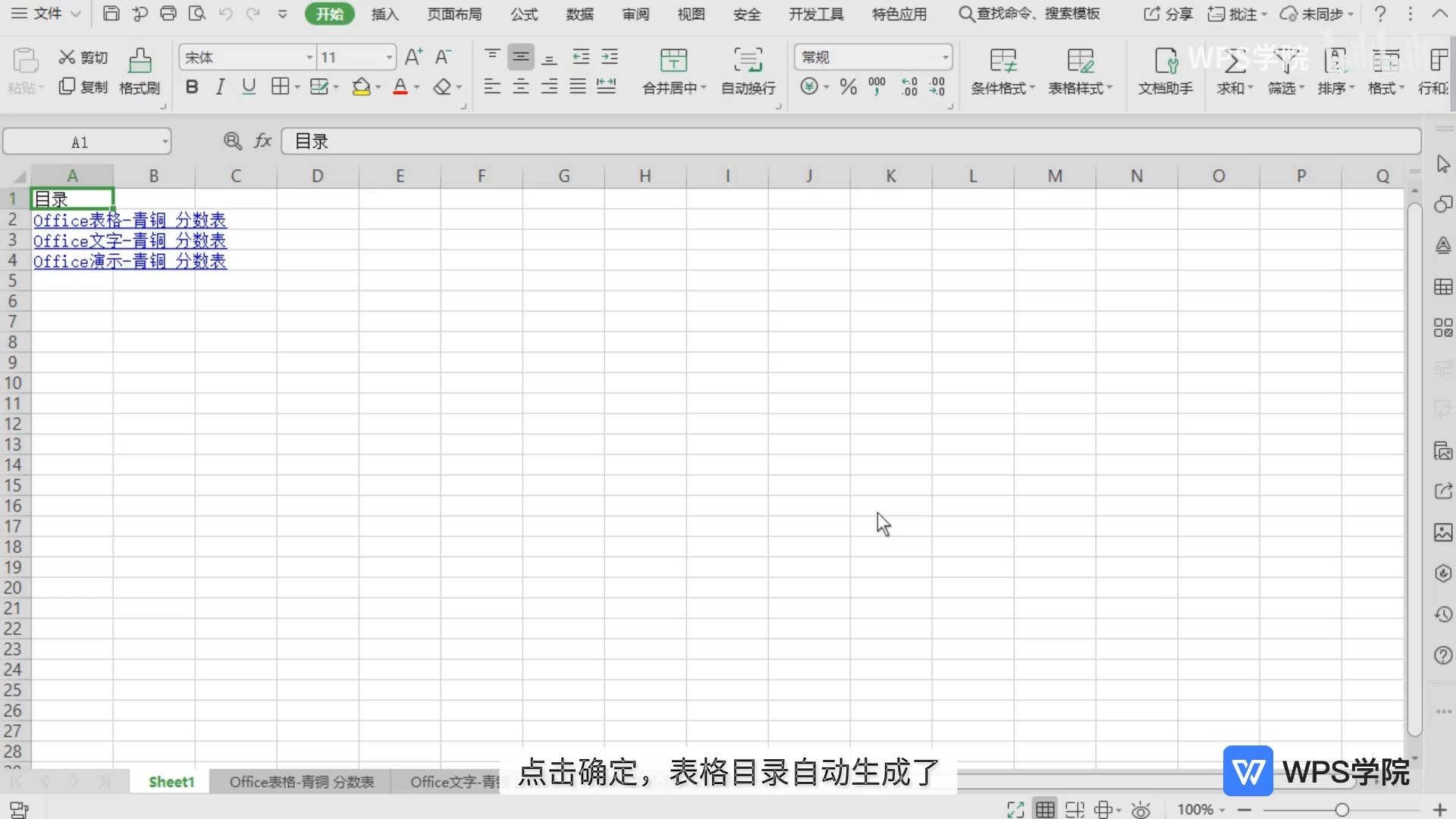
Task: Switch to 数据 (Data) tab
Action: tap(580, 14)
